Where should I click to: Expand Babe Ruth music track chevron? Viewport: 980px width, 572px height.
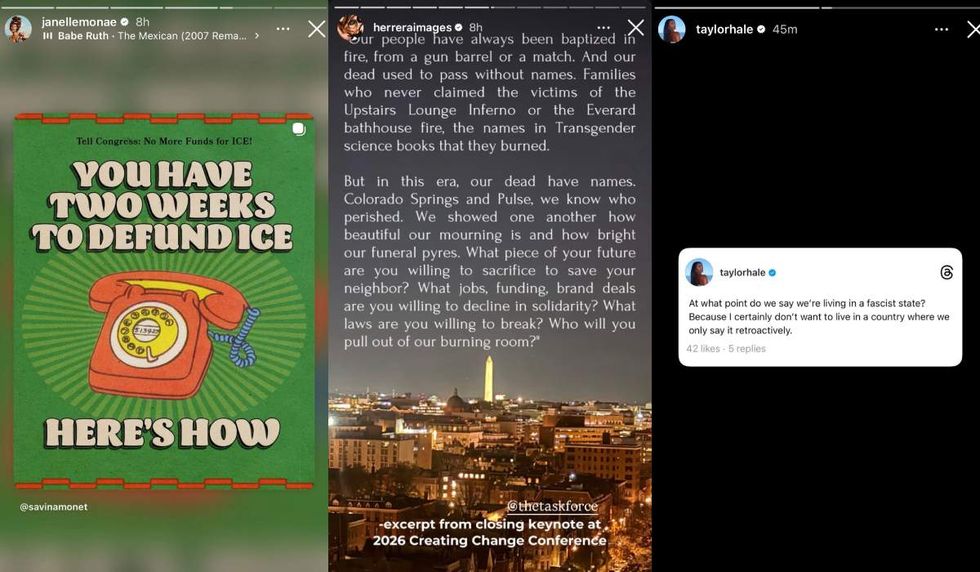point(256,36)
